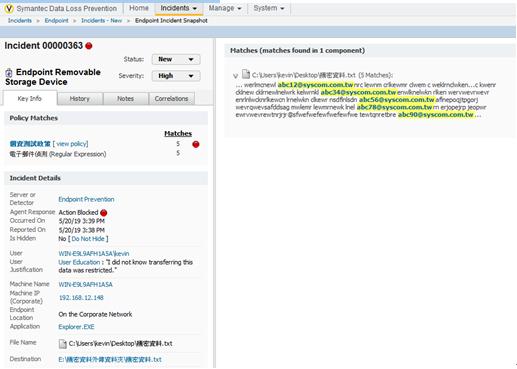Image resolution: width=517 pixels, height=369 pixels.
Task: Switch to the Notes tab
Action: click(125, 99)
